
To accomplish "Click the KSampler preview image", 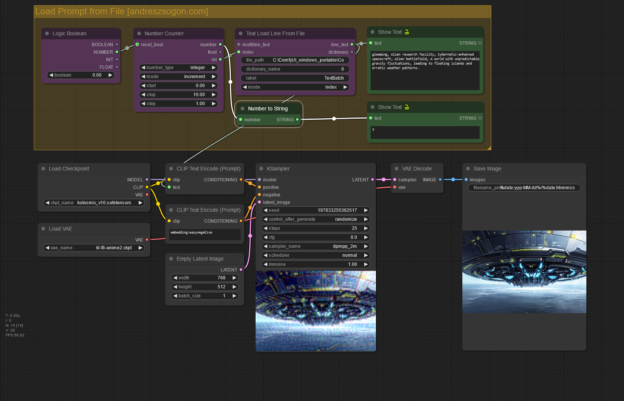I will (x=315, y=310).
